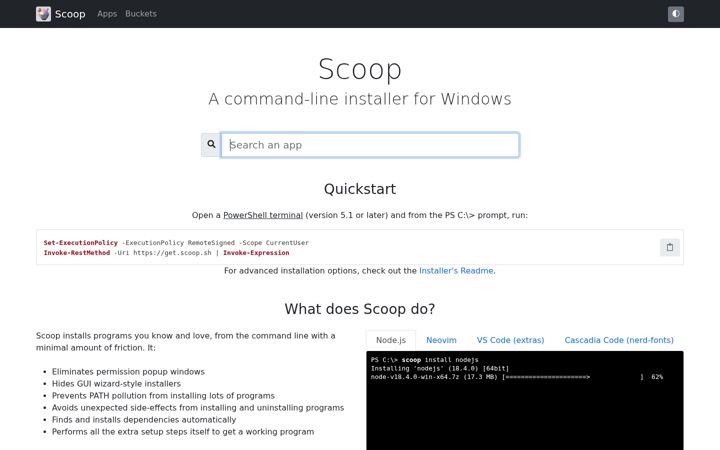Click 'Eliminates permission popup windows' bullet
Viewport: 720px width, 450px height.
pyautogui.click(x=128, y=371)
